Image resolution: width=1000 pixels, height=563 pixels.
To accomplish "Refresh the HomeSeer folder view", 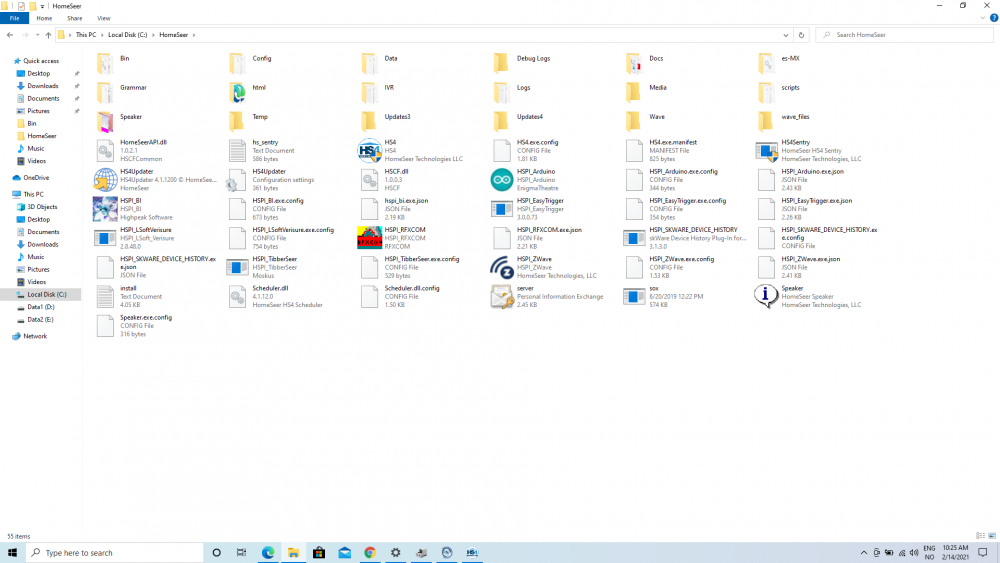I will pyautogui.click(x=802, y=35).
